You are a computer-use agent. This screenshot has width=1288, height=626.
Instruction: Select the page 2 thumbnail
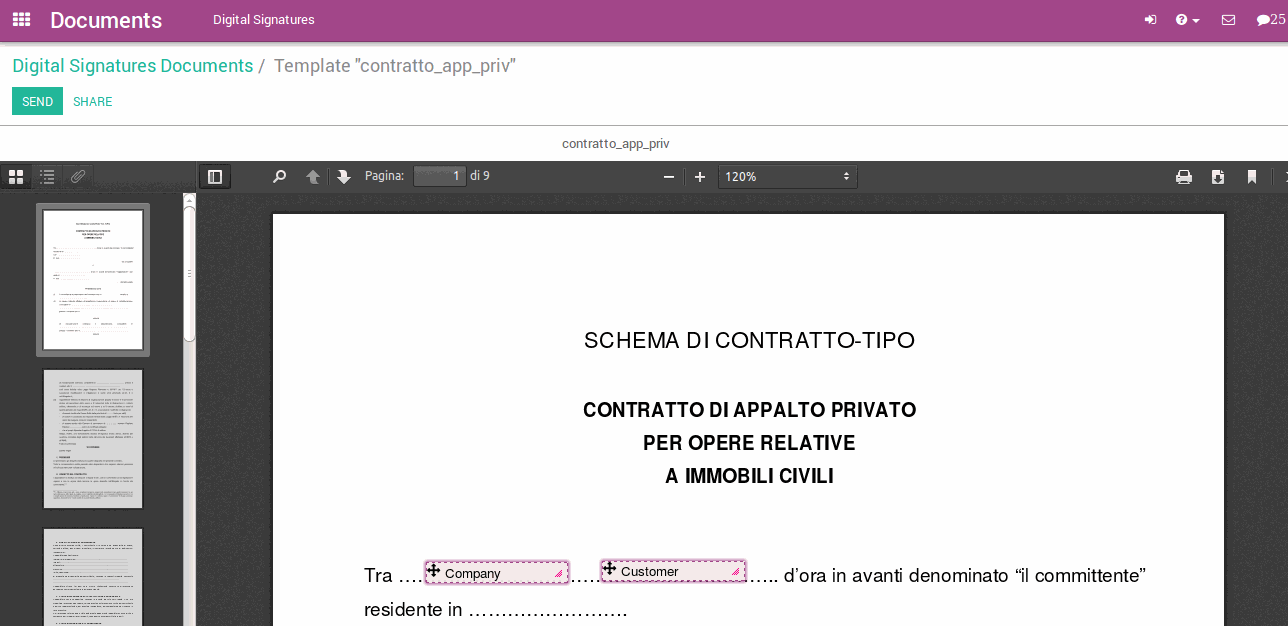pos(93,438)
